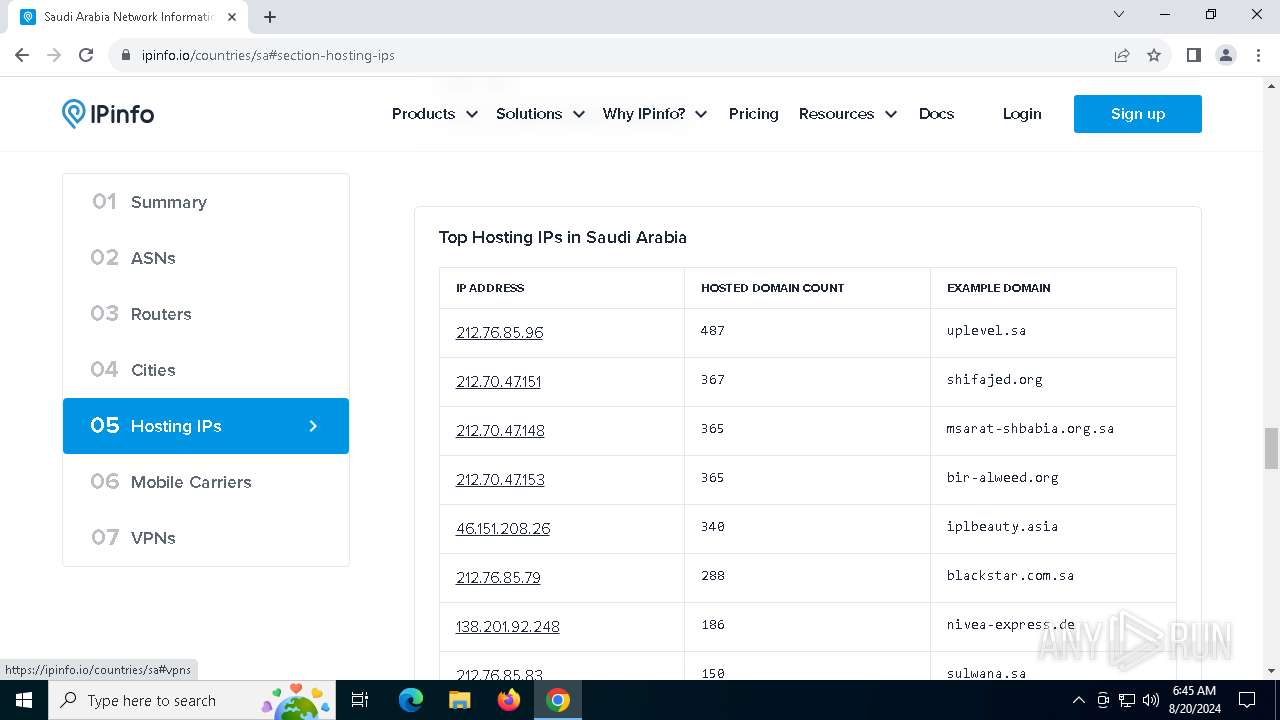
Task: Expand the Resources menu
Action: (847, 114)
